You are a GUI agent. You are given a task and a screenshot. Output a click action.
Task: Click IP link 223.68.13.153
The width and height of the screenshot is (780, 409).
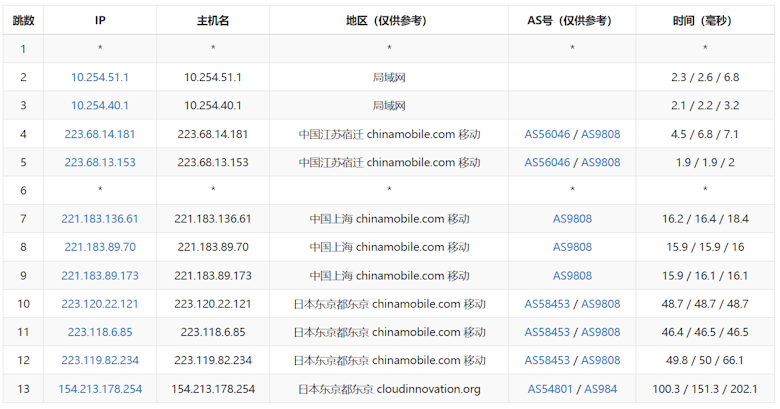[99, 162]
